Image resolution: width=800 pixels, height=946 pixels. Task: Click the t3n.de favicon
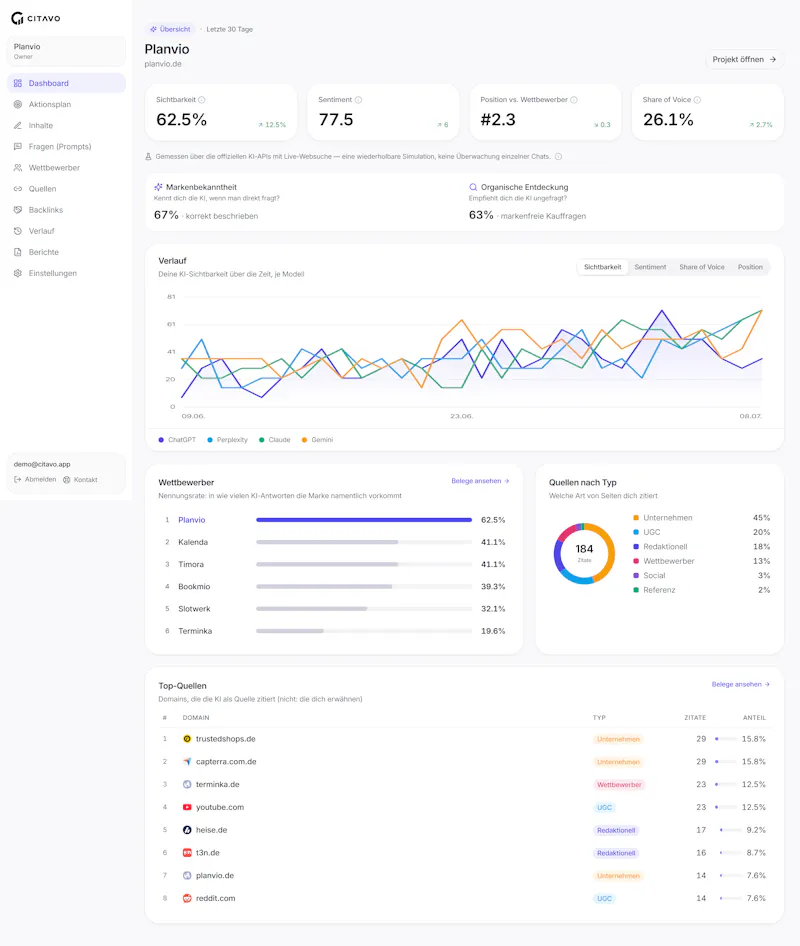187,853
